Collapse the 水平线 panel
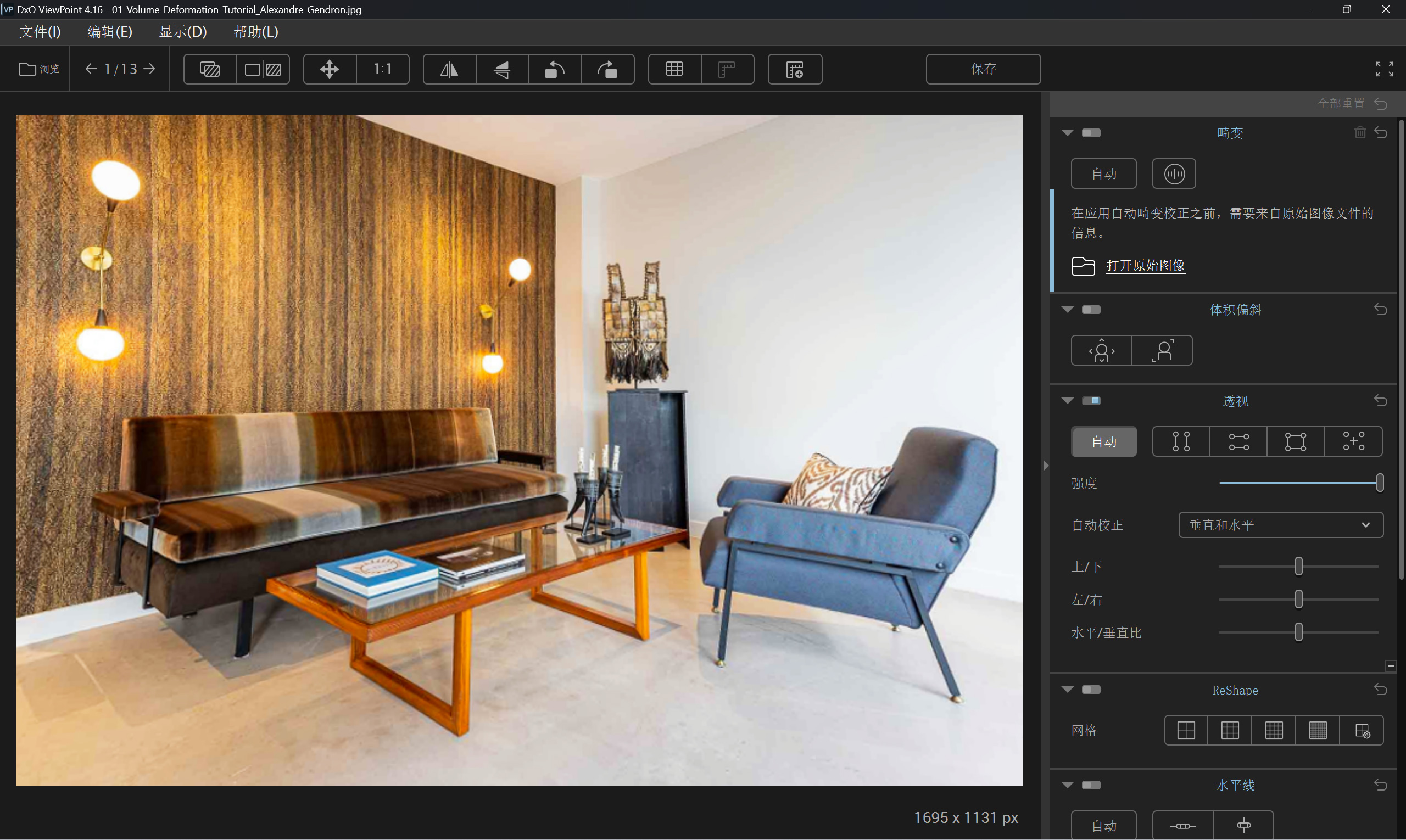This screenshot has width=1406, height=840. tap(1067, 785)
